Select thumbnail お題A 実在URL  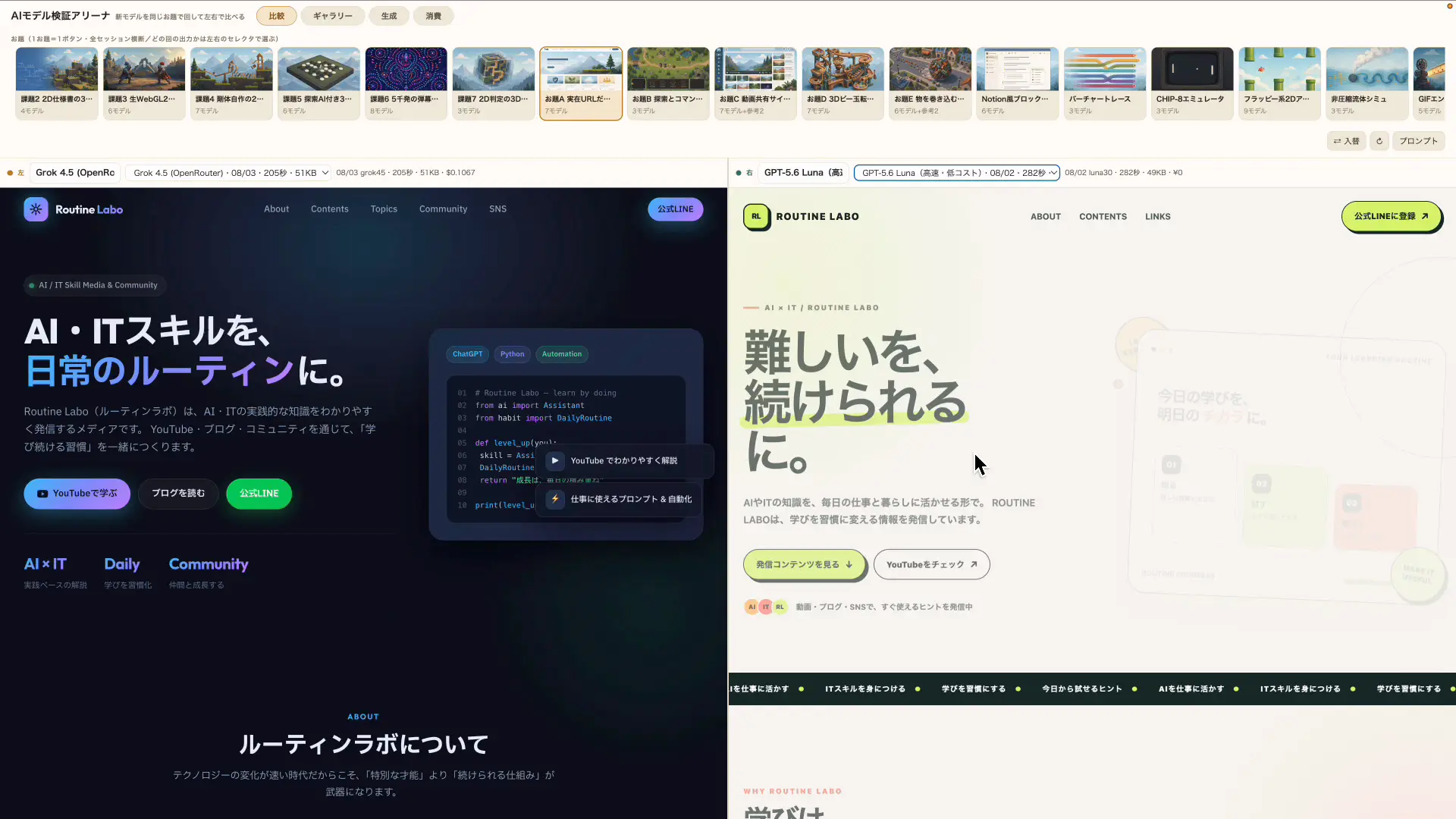click(x=581, y=83)
